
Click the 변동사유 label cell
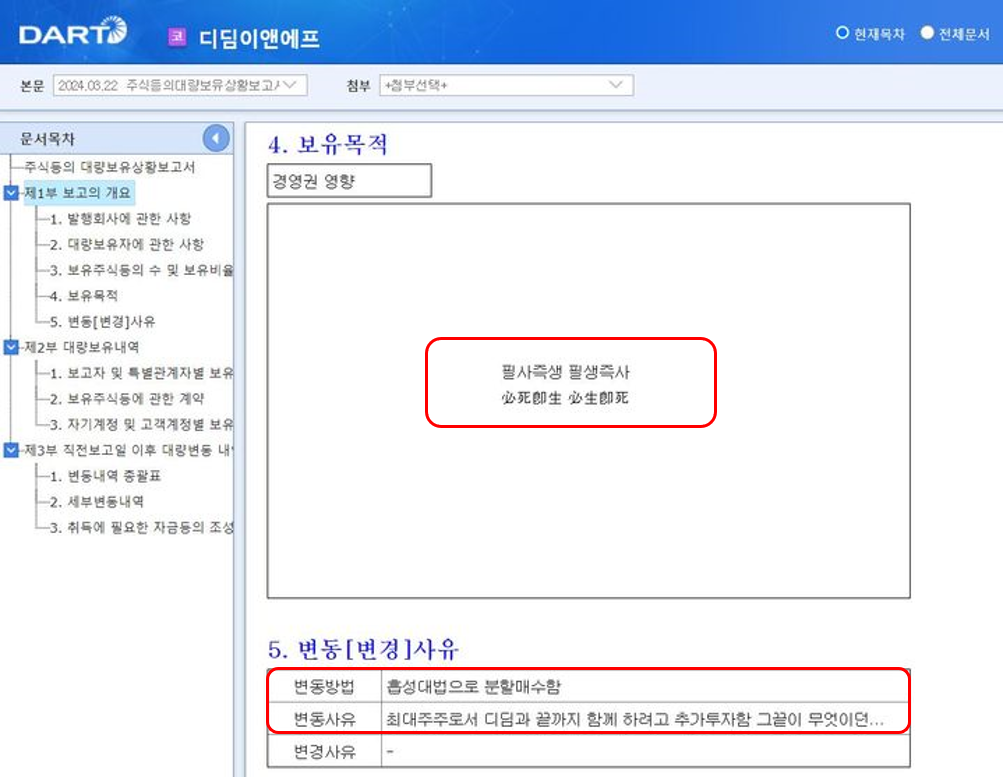pos(324,719)
